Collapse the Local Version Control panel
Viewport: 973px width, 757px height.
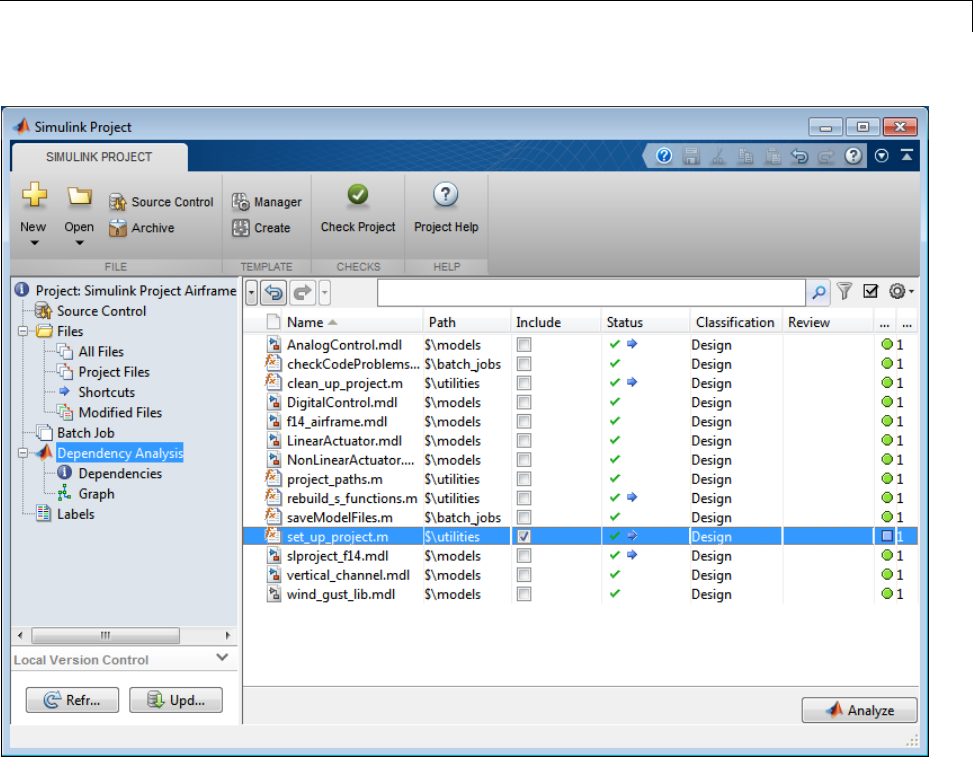click(x=223, y=657)
